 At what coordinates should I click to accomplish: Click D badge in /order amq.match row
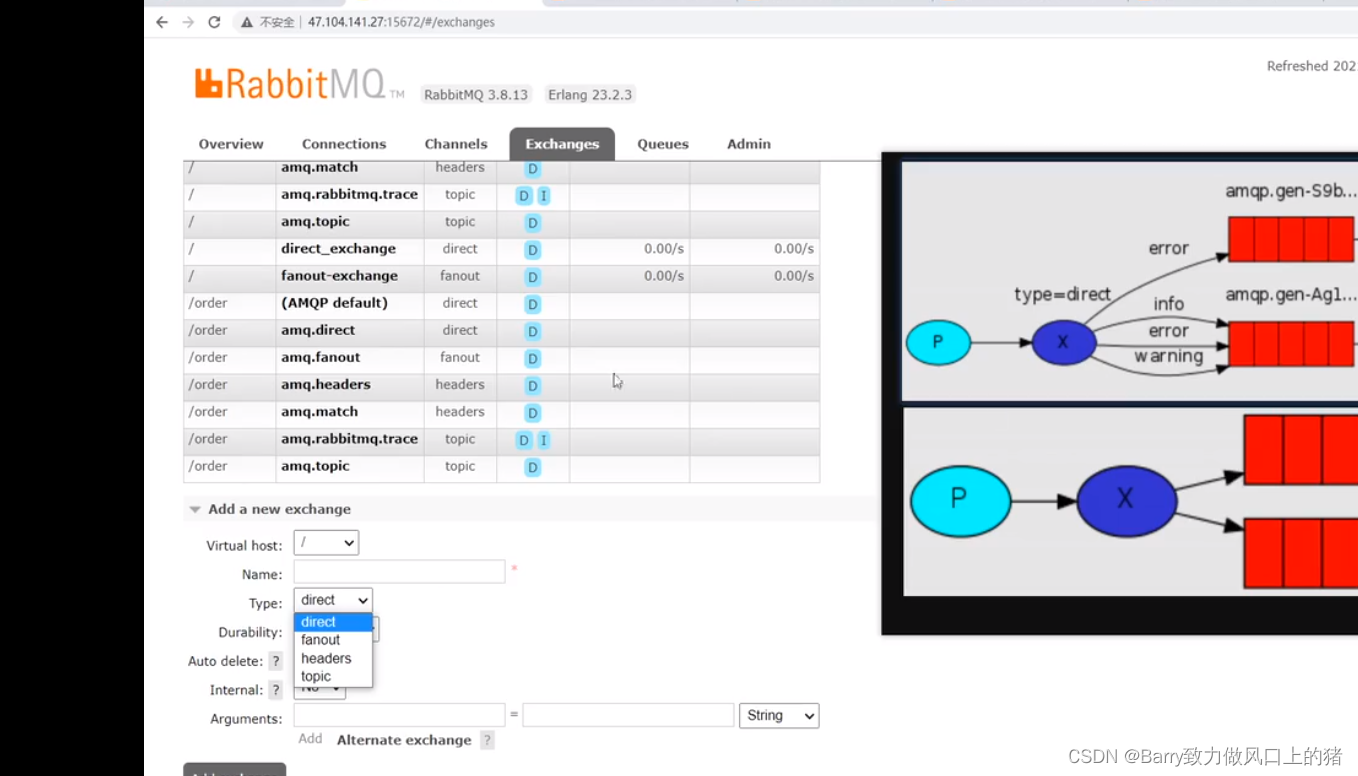pyautogui.click(x=533, y=413)
